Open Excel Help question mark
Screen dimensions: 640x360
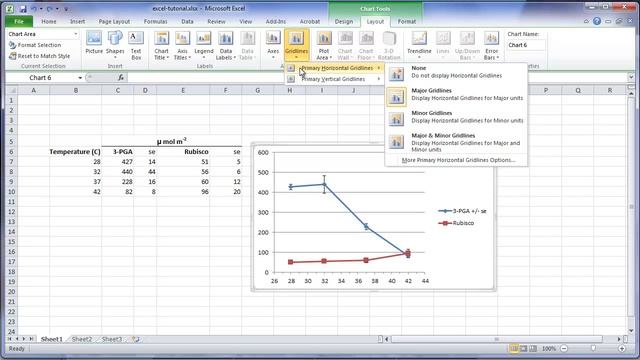(x=597, y=21)
